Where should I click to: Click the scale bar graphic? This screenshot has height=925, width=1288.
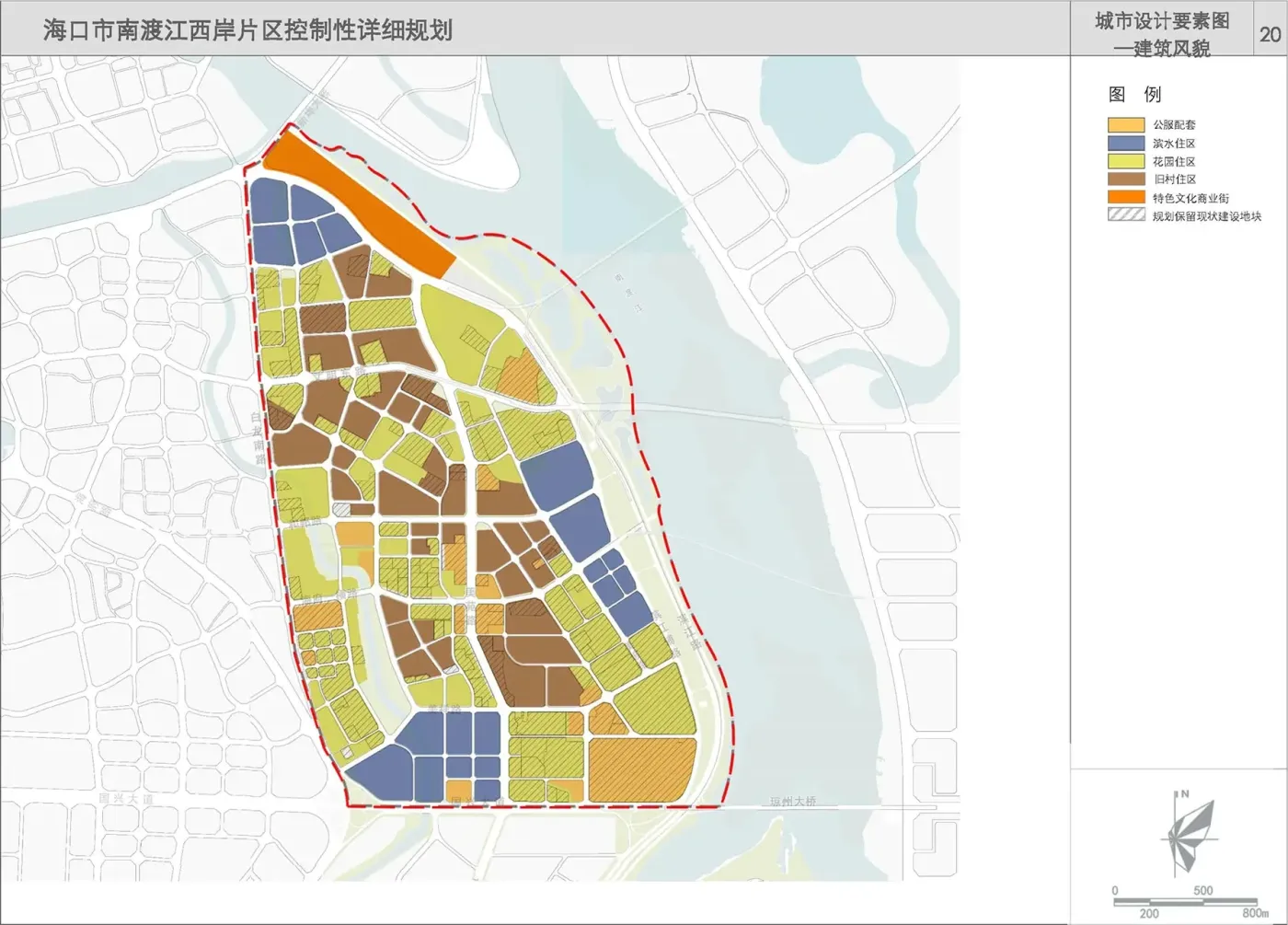coord(1185,901)
